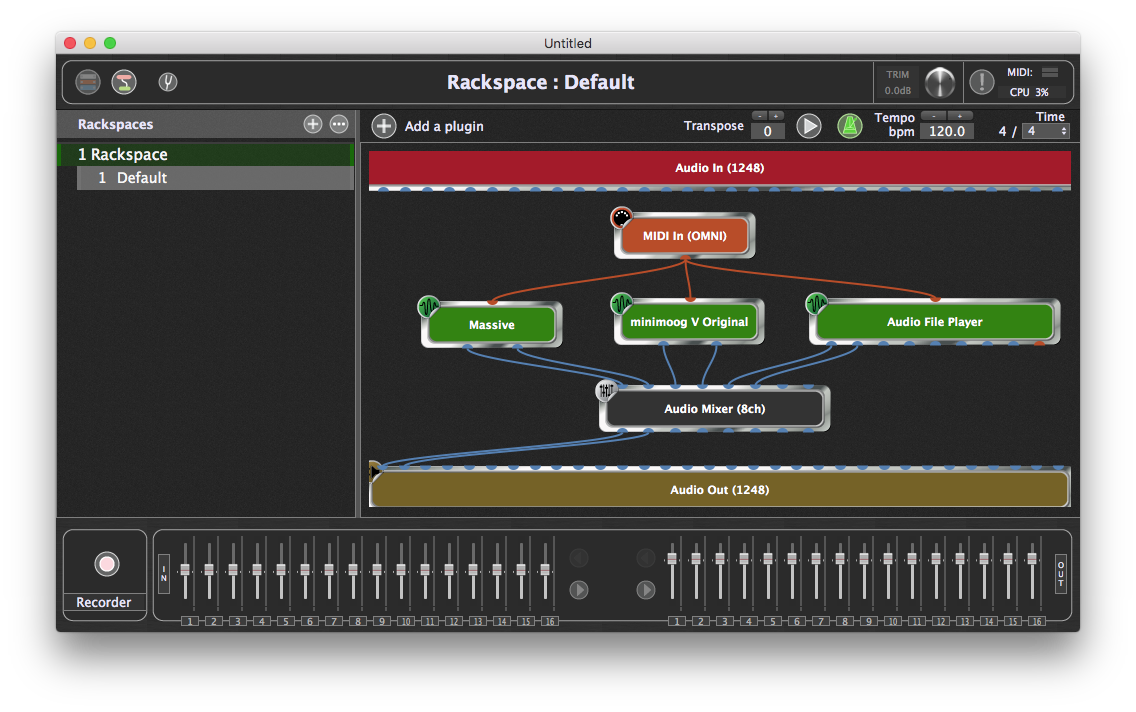
Task: Click input channel 8 fader
Action: [353, 569]
